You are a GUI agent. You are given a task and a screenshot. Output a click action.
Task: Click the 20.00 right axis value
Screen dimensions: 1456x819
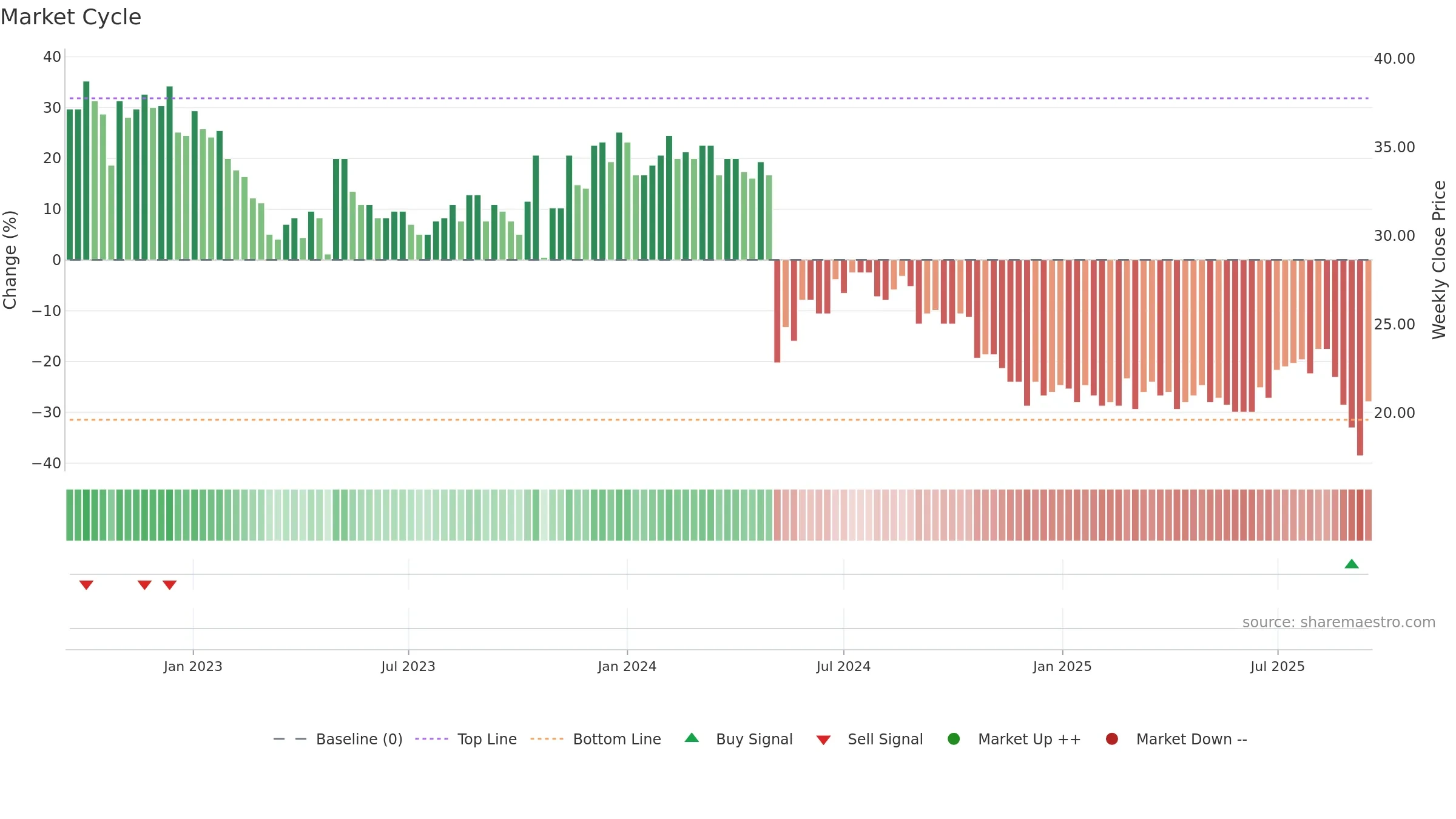tap(1394, 413)
